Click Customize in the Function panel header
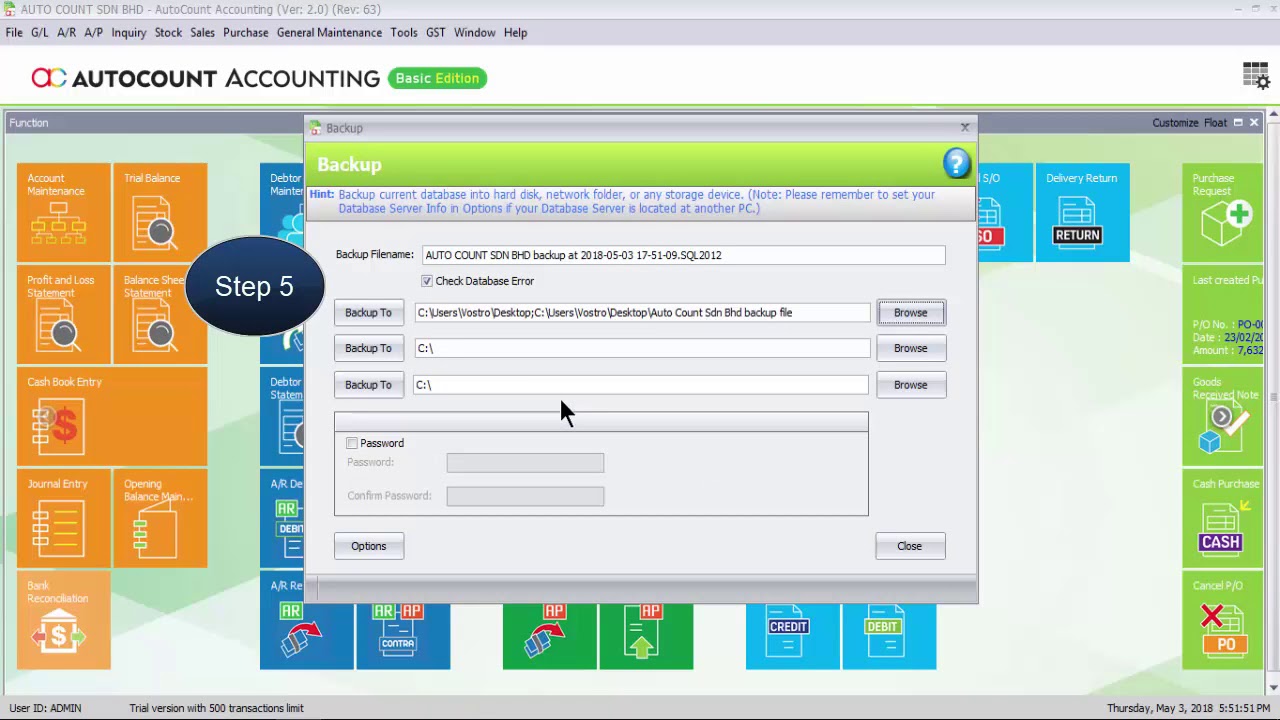Screen dimensions: 1280x720 point(1175,123)
